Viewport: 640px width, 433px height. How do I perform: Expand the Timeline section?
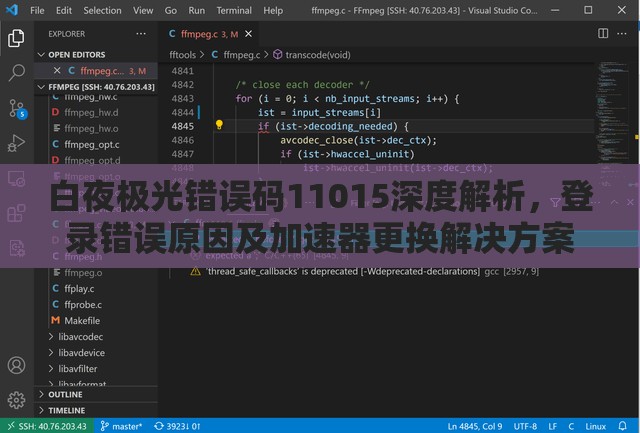(67, 411)
